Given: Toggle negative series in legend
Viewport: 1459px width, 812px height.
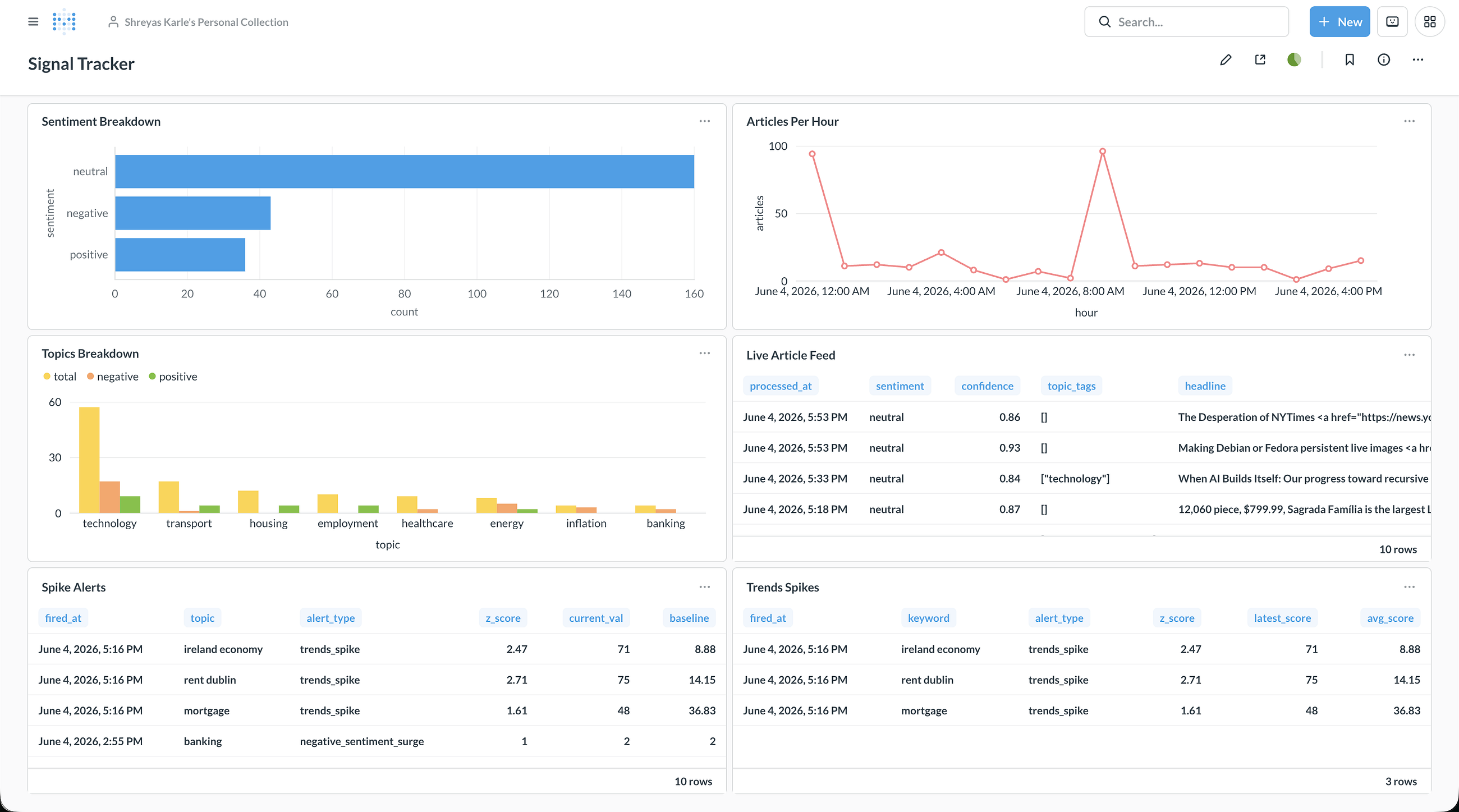Looking at the screenshot, I should pyautogui.click(x=112, y=377).
